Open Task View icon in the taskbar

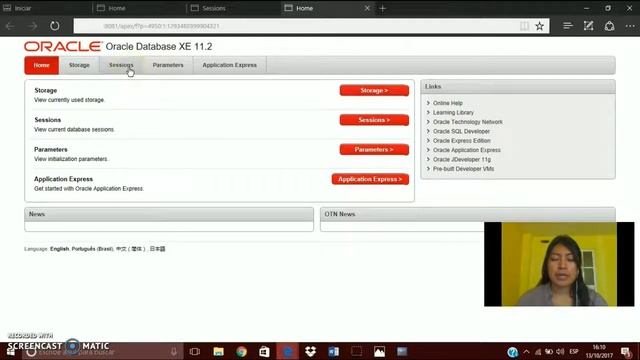pos(195,351)
